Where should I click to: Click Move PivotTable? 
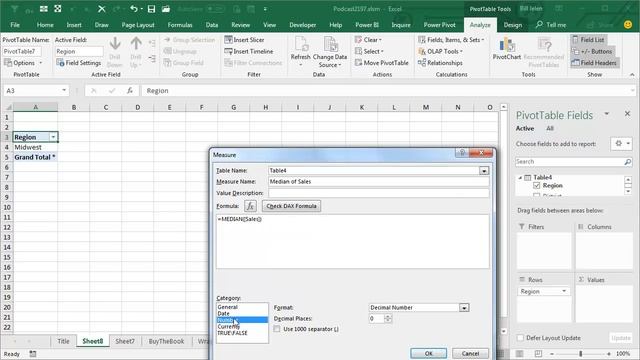point(382,63)
